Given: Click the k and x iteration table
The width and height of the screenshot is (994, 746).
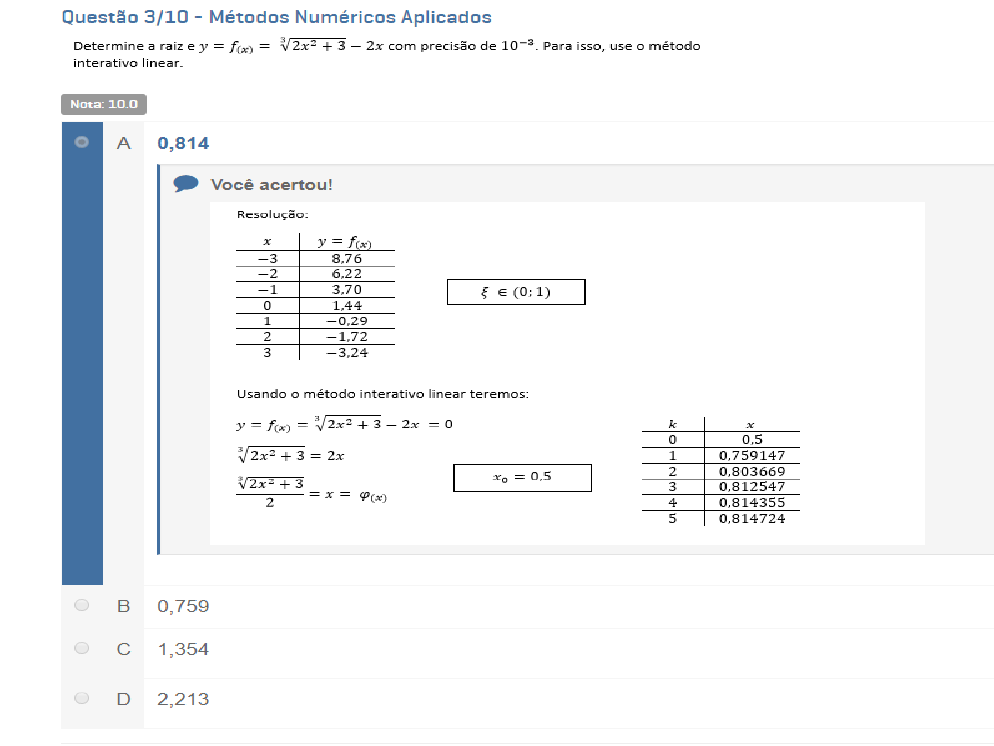Looking at the screenshot, I should (721, 471).
